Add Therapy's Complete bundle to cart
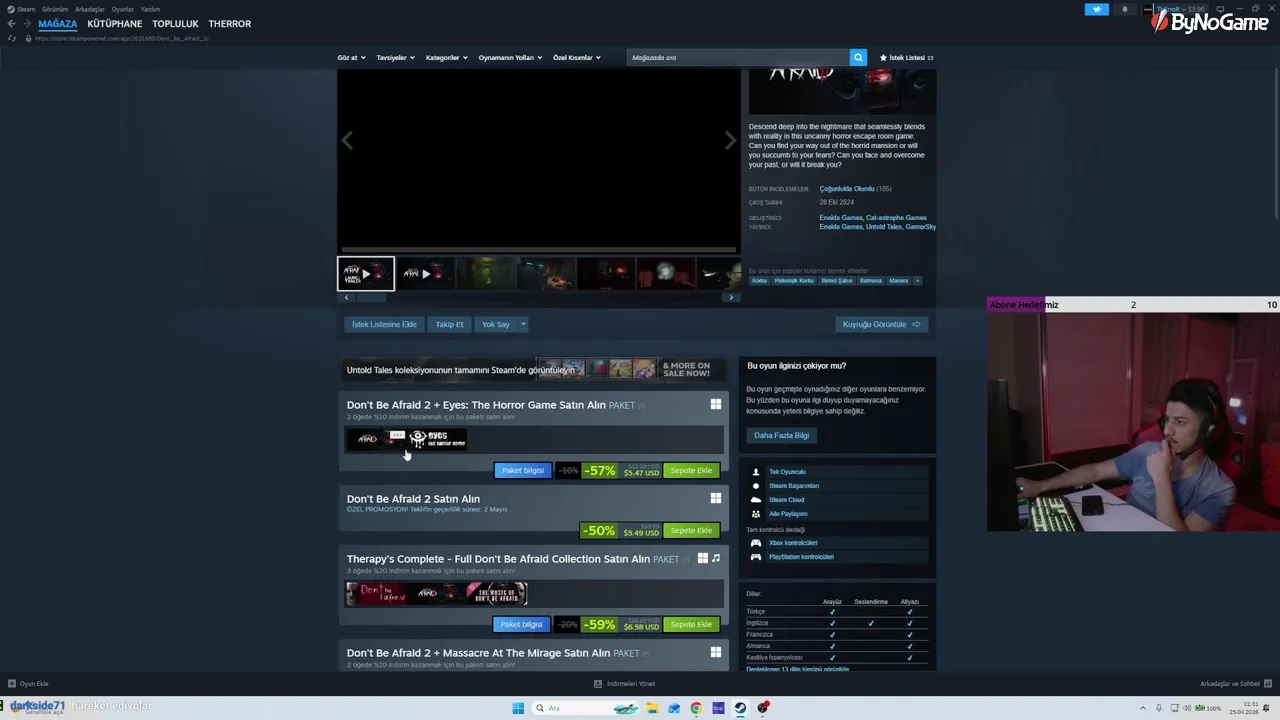The image size is (1280, 720). (691, 624)
